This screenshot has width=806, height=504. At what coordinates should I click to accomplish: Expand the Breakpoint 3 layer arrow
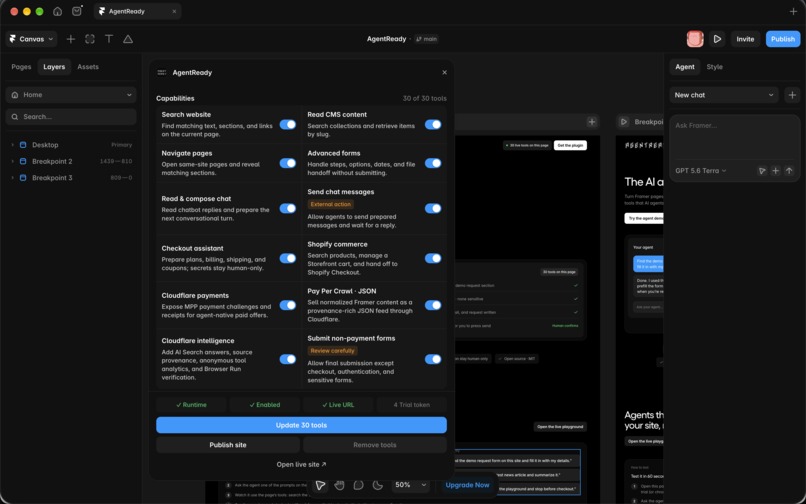pos(12,178)
